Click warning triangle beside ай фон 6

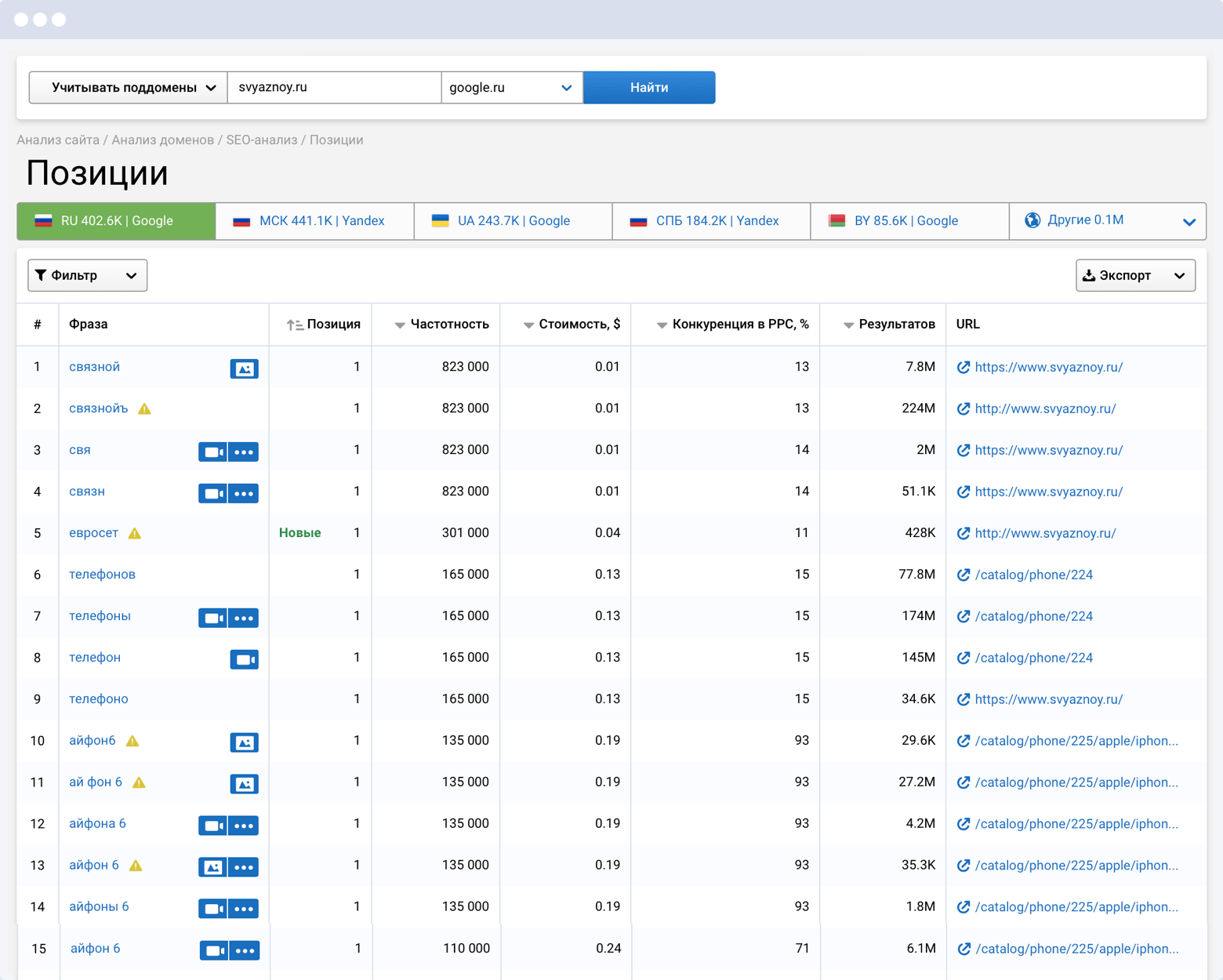(139, 782)
